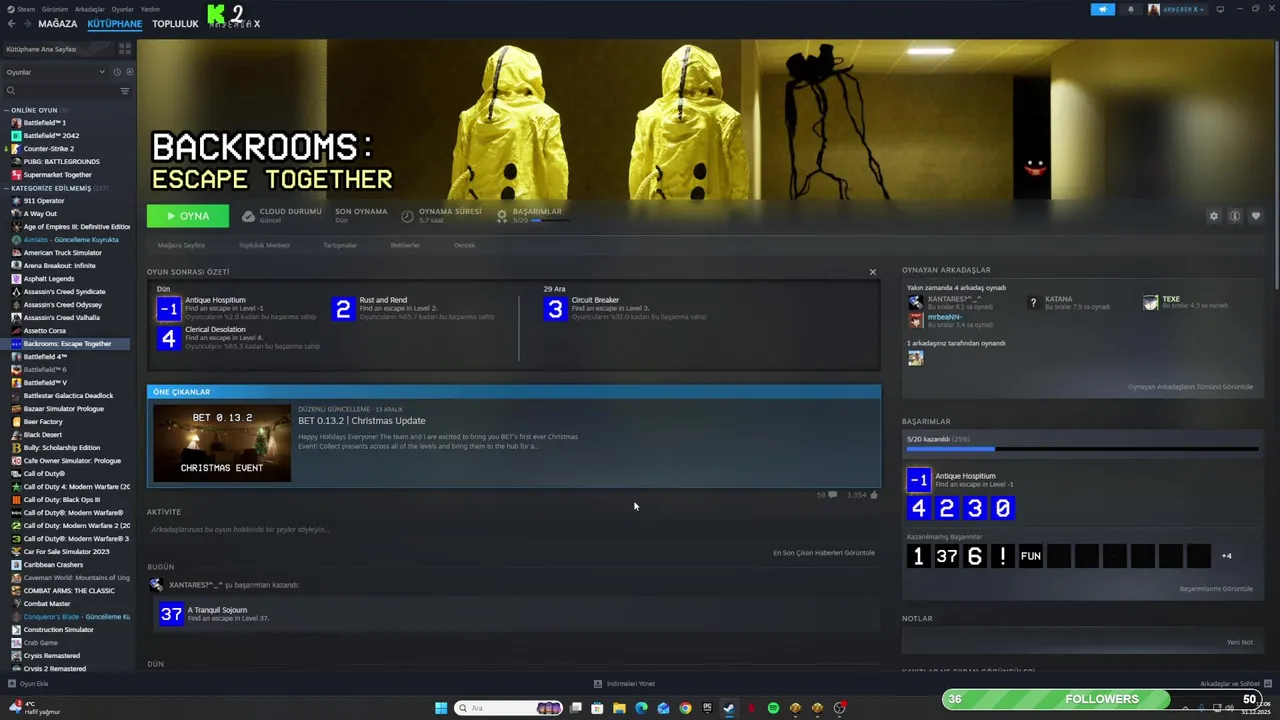Image resolution: width=1280 pixels, height=720 pixels.
Task: Open Tartışmalar link
Action: pyautogui.click(x=340, y=245)
